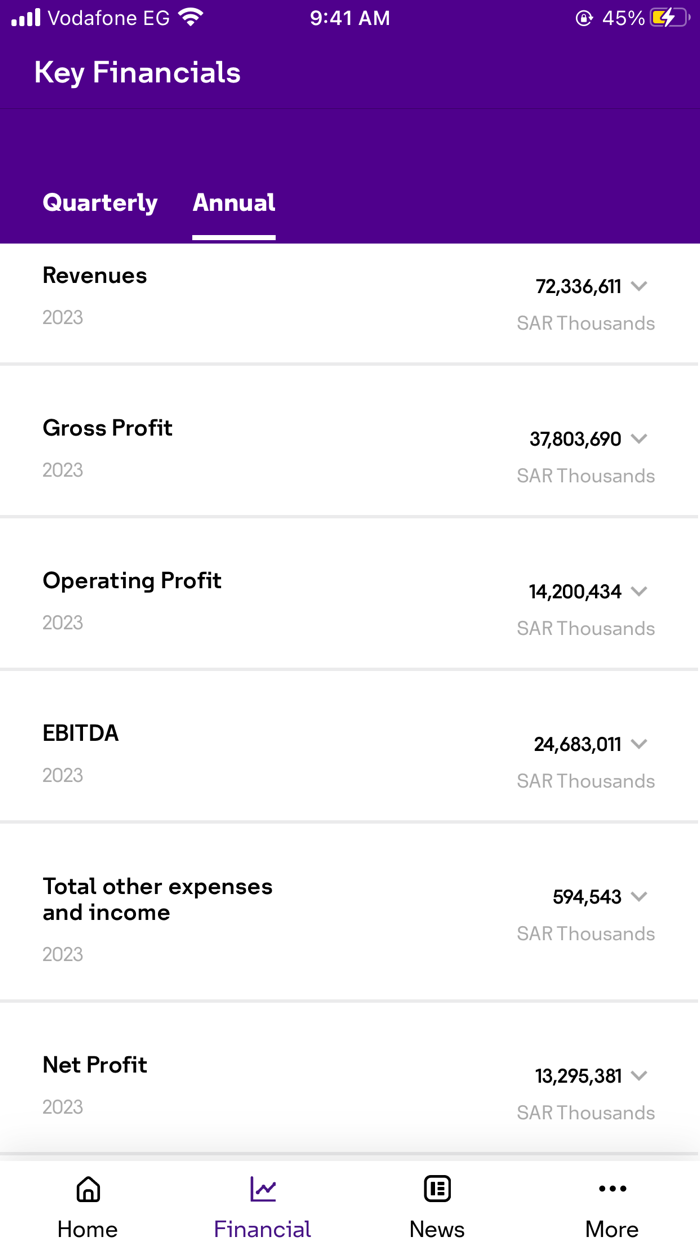
Task: Open the Key Financials header
Action: click(137, 72)
